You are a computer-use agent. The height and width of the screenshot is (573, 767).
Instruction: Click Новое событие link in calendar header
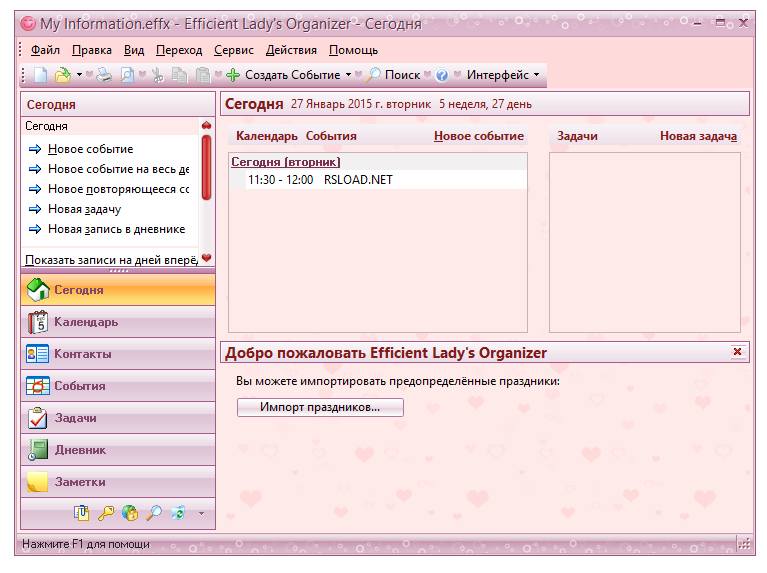(478, 136)
